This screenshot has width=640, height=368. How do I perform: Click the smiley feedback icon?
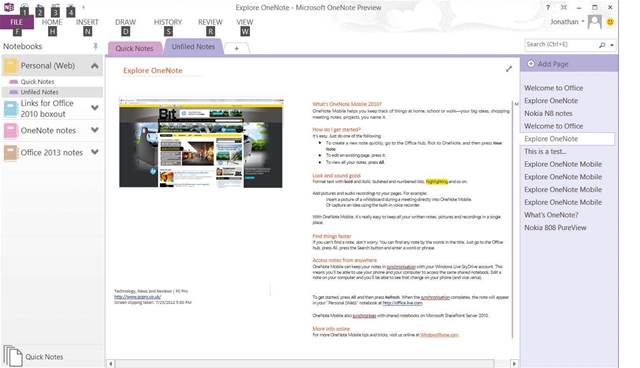[610, 22]
